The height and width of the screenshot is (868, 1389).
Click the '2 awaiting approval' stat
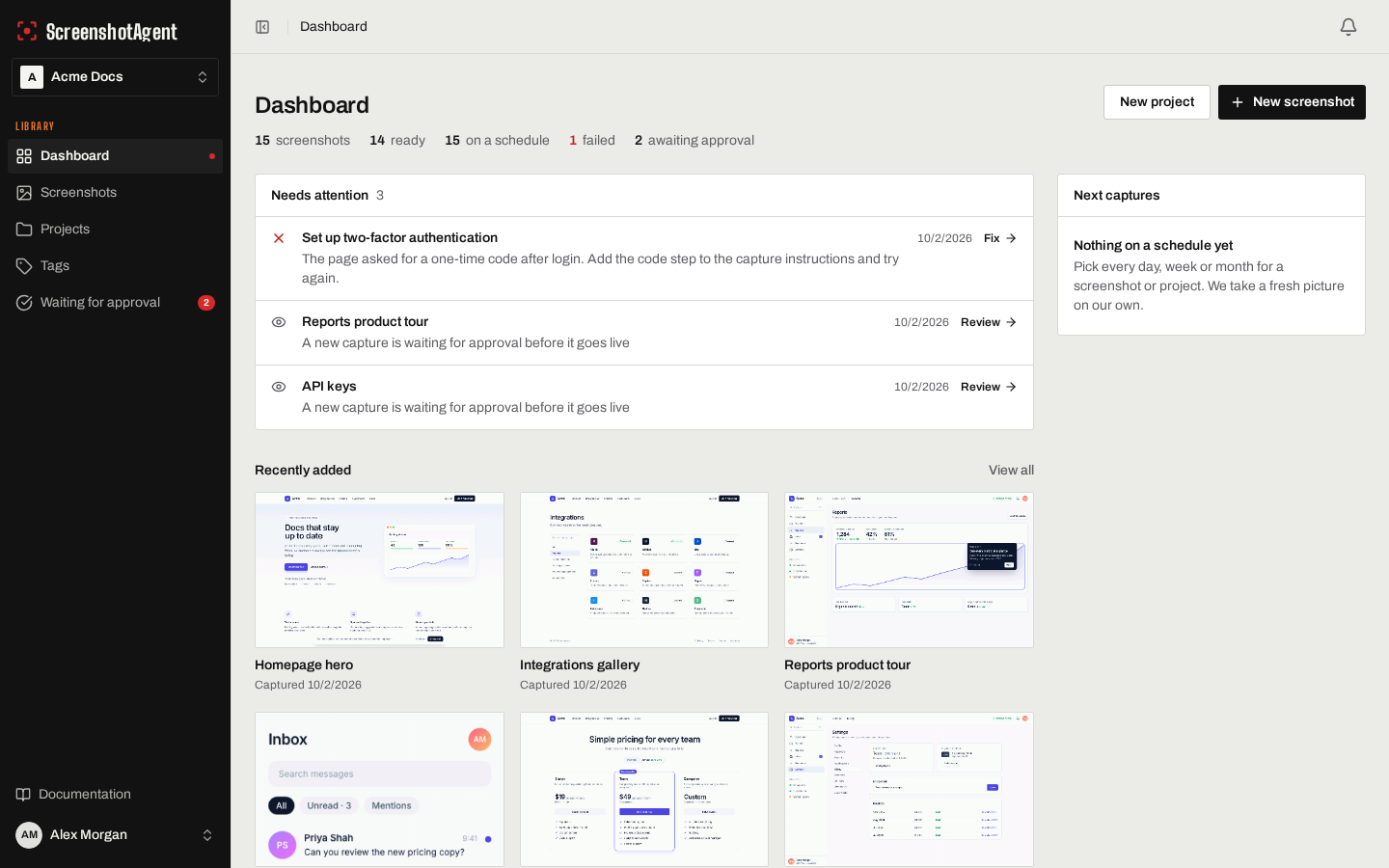(x=694, y=141)
